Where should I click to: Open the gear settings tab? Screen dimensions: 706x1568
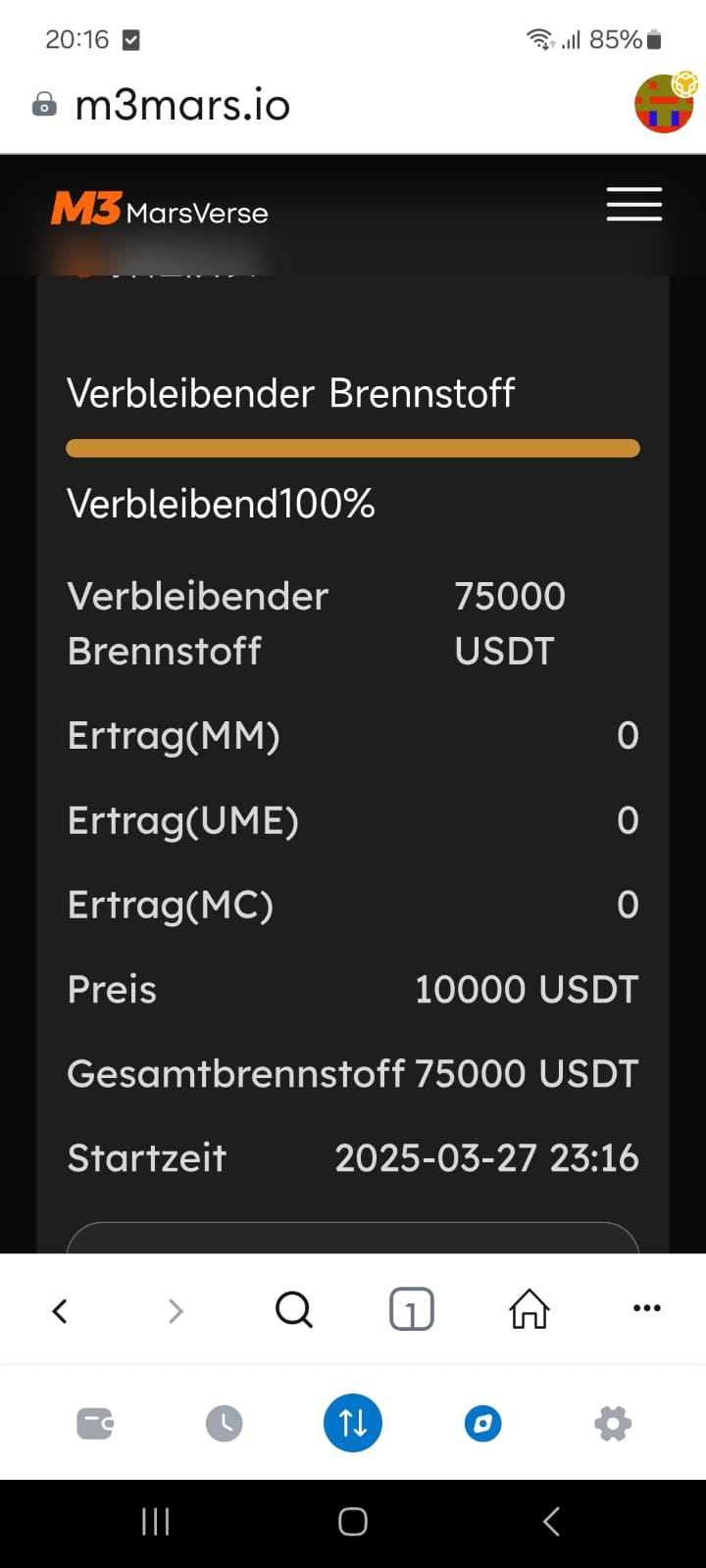613,1423
